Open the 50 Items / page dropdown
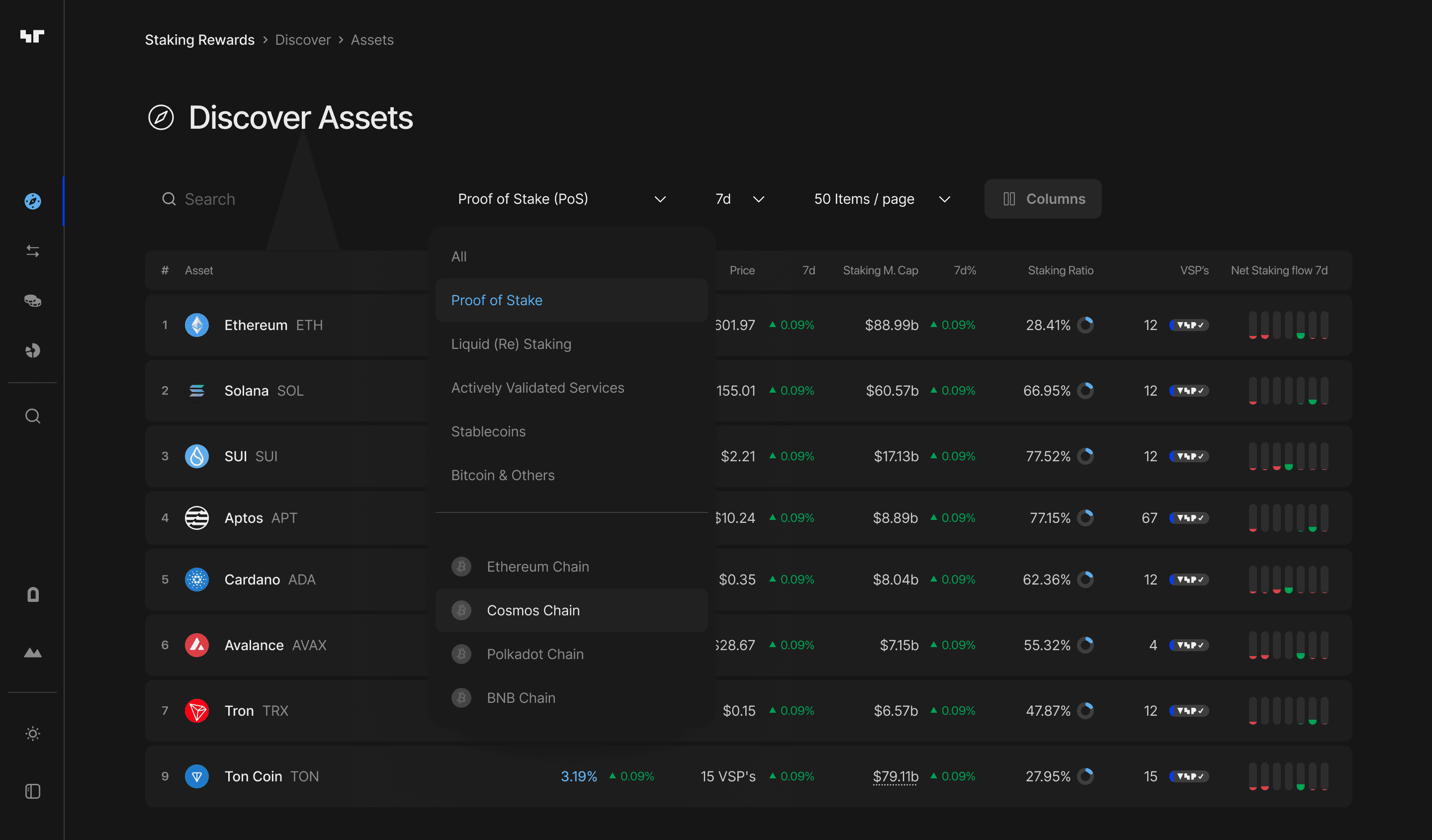The width and height of the screenshot is (1432, 840). (882, 199)
